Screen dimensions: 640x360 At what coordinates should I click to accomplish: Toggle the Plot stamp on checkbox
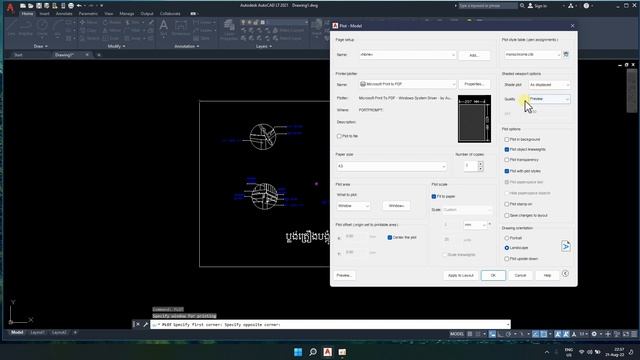[x=507, y=204]
